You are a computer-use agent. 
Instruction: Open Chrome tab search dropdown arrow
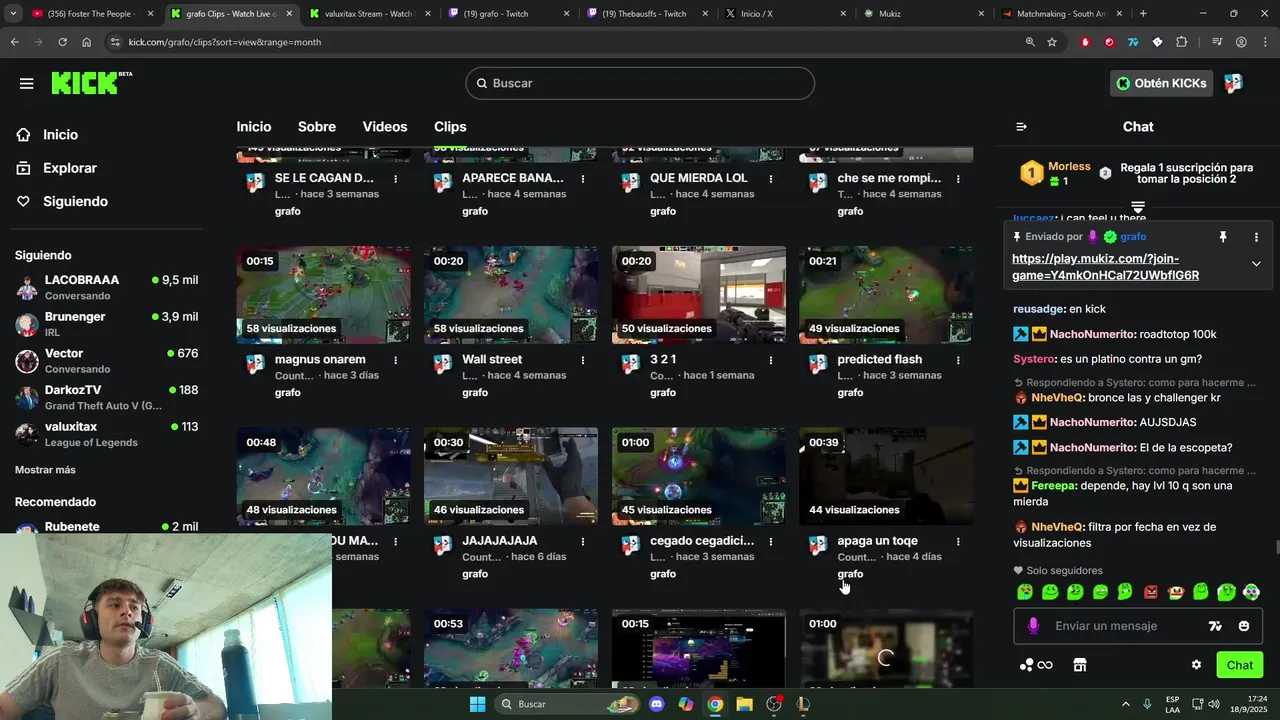[x=14, y=13]
